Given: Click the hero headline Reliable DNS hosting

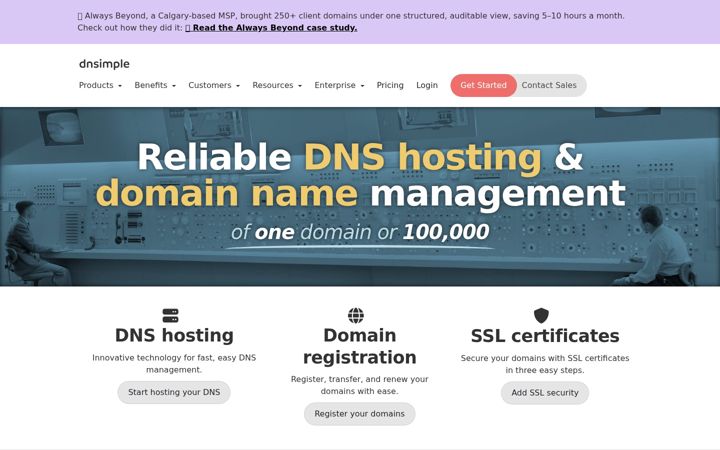Looking at the screenshot, I should (x=360, y=175).
